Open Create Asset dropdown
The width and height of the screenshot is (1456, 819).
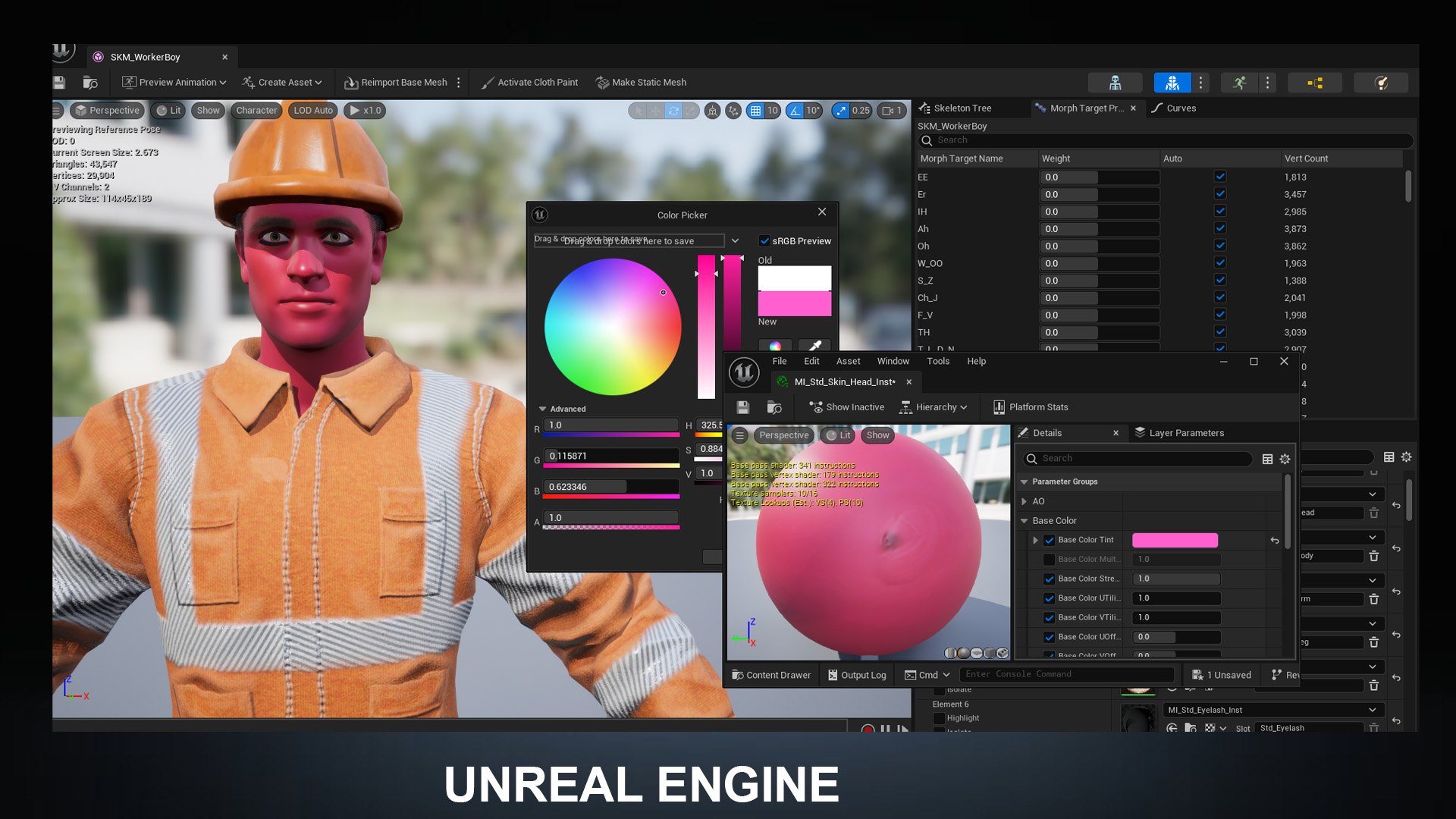point(282,83)
